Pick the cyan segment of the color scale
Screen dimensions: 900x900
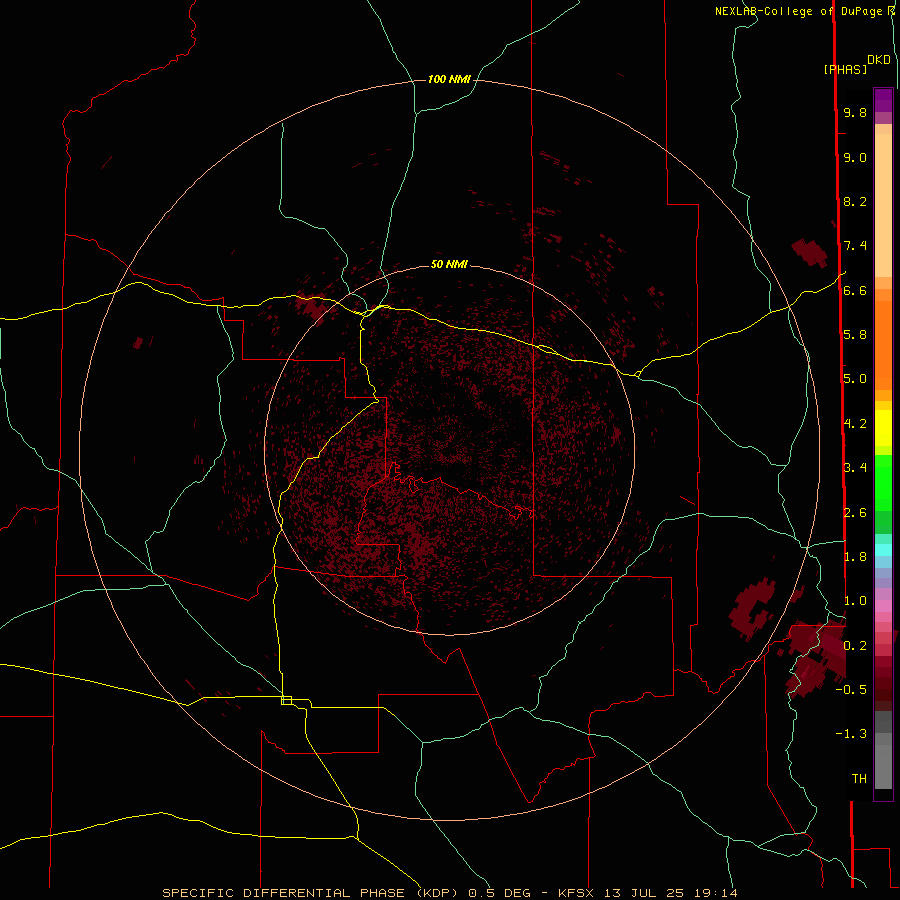coord(883,550)
